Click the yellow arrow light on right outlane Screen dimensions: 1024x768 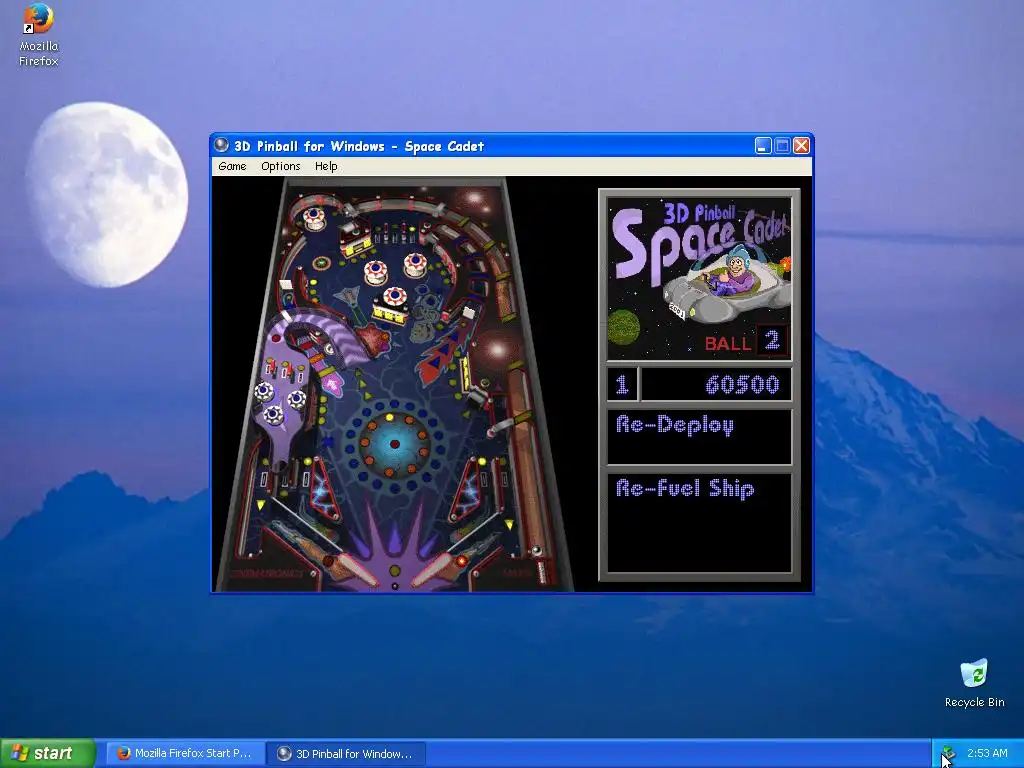click(x=509, y=524)
